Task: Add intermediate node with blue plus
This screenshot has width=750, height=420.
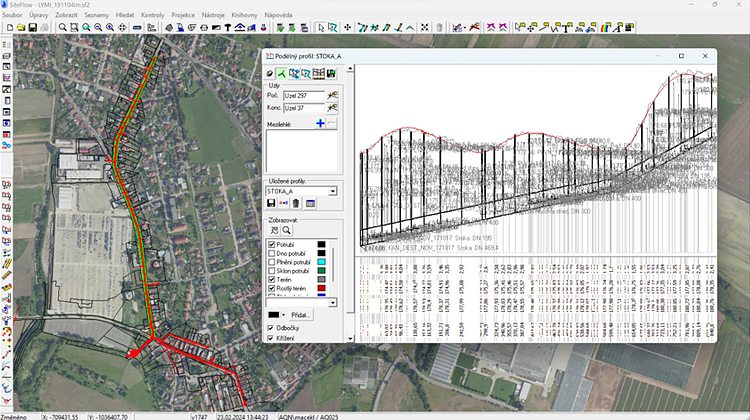Action: (320, 123)
